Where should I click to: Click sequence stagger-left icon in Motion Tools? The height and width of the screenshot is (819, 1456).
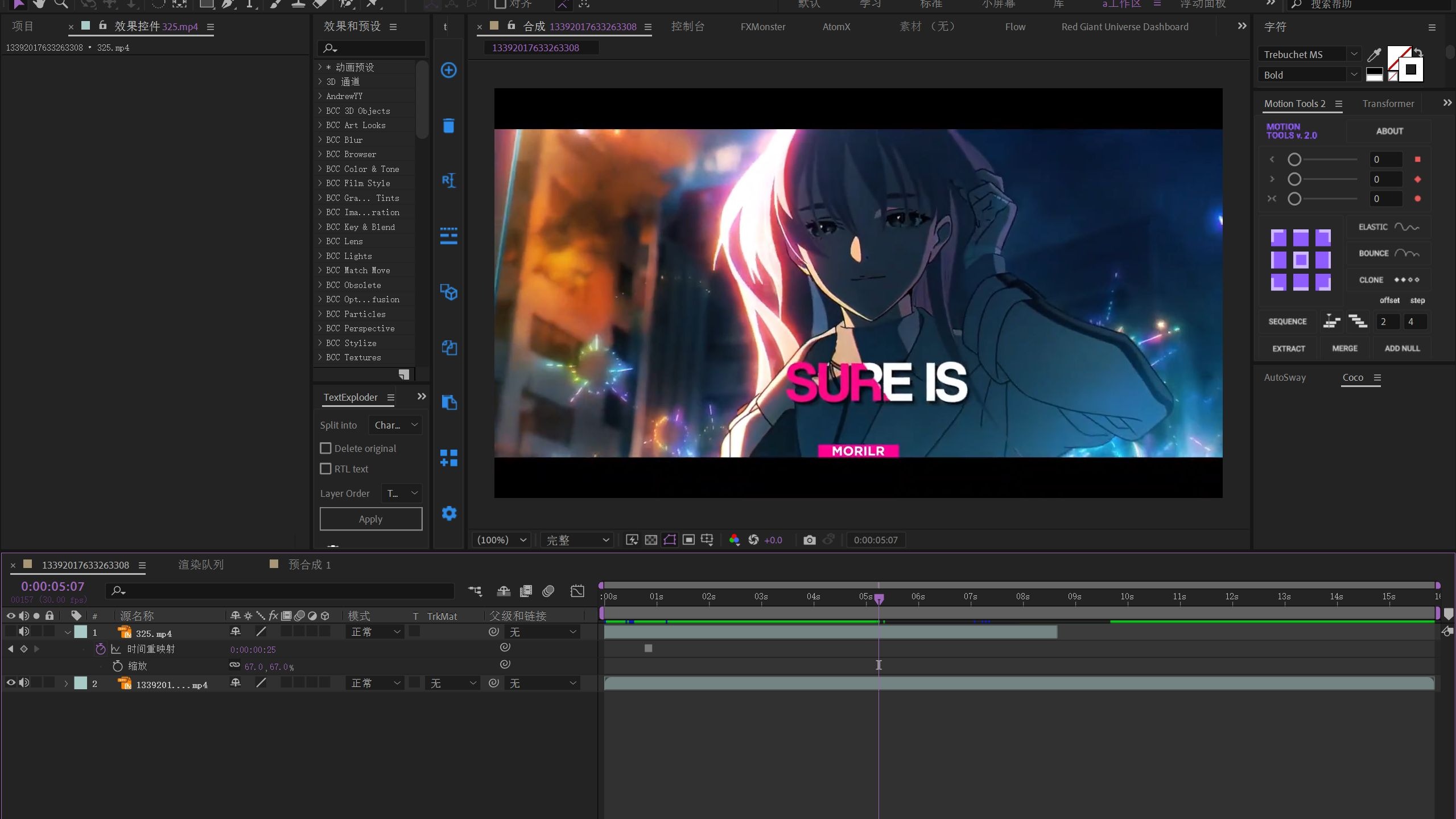[1331, 321]
